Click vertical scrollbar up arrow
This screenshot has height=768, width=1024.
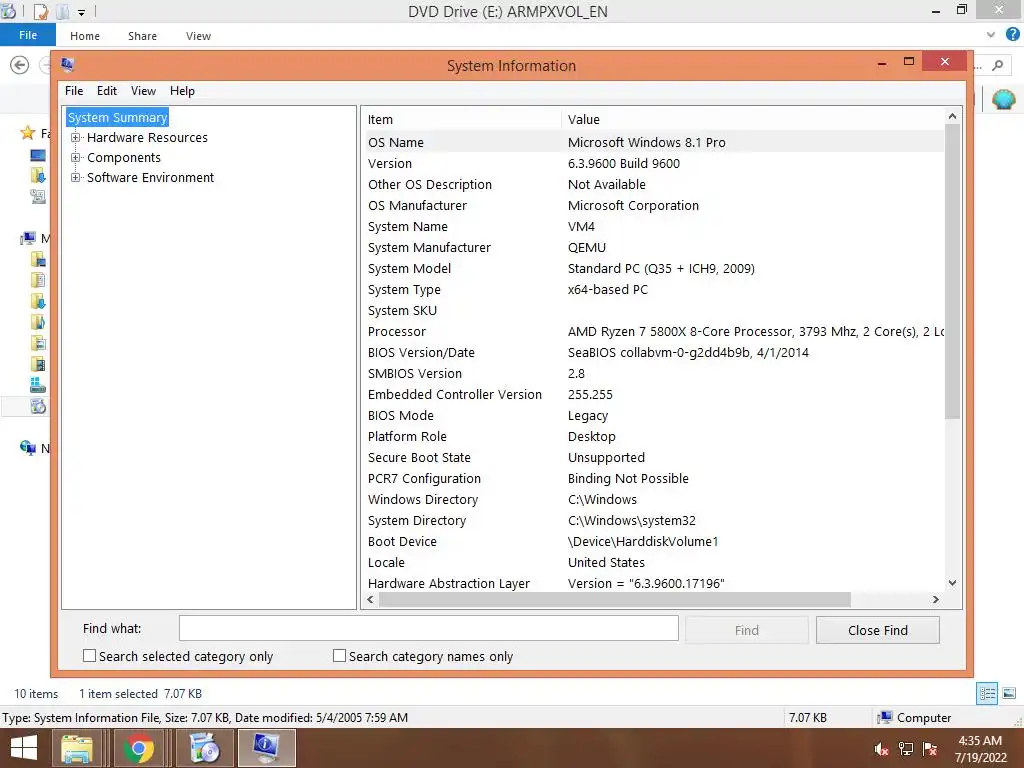coord(952,116)
